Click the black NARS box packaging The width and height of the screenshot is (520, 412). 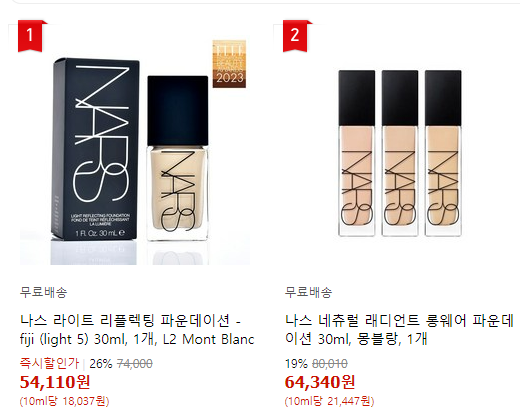click(95, 149)
